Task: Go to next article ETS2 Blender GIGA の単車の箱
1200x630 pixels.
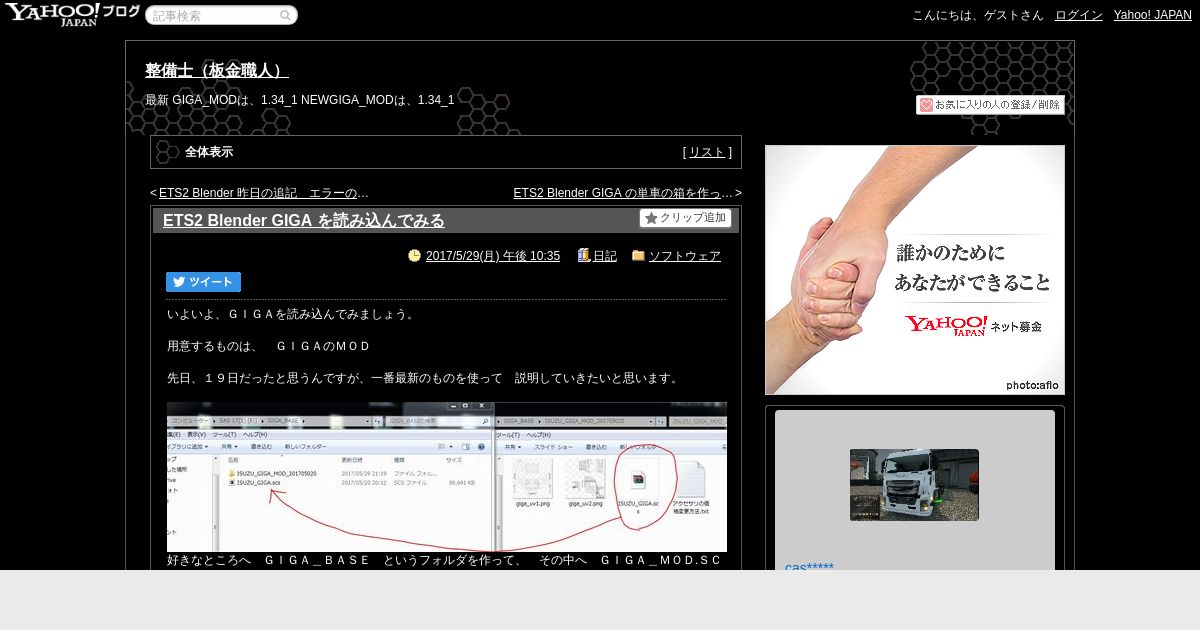Action: tap(623, 193)
